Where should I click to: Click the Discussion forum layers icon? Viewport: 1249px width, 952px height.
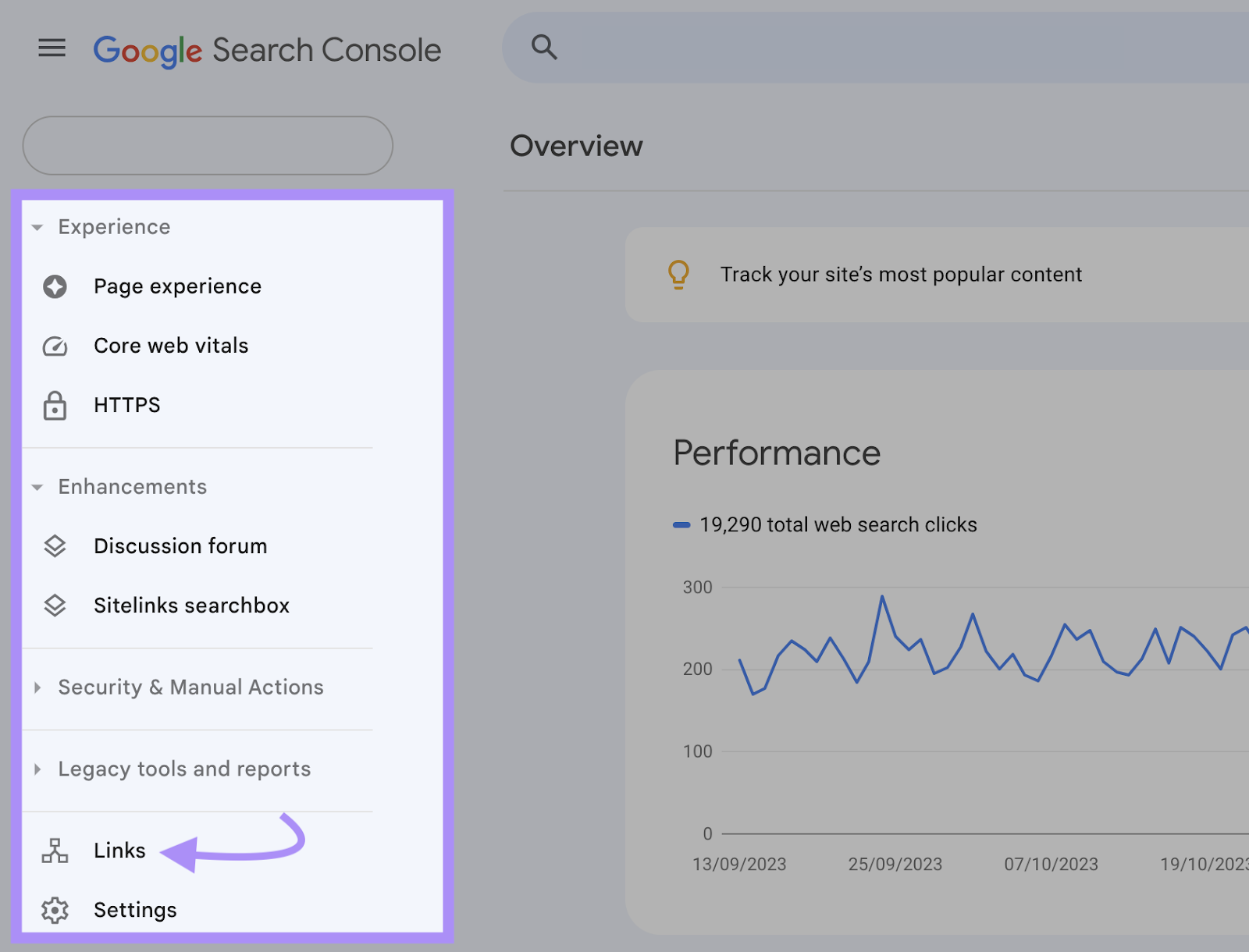[x=55, y=546]
